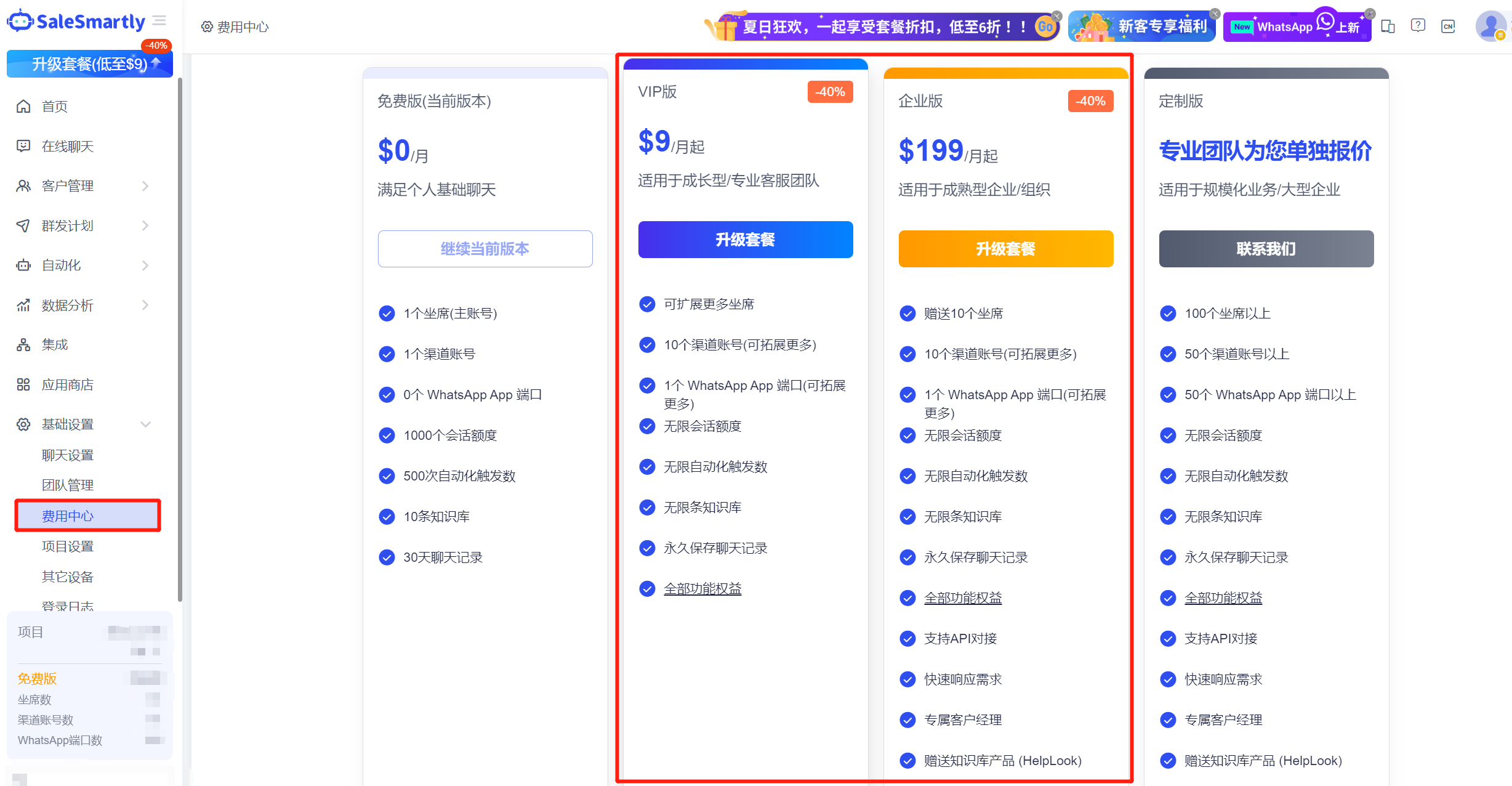Select 费用中心 in sidebar
1512x786 pixels.
tap(68, 516)
